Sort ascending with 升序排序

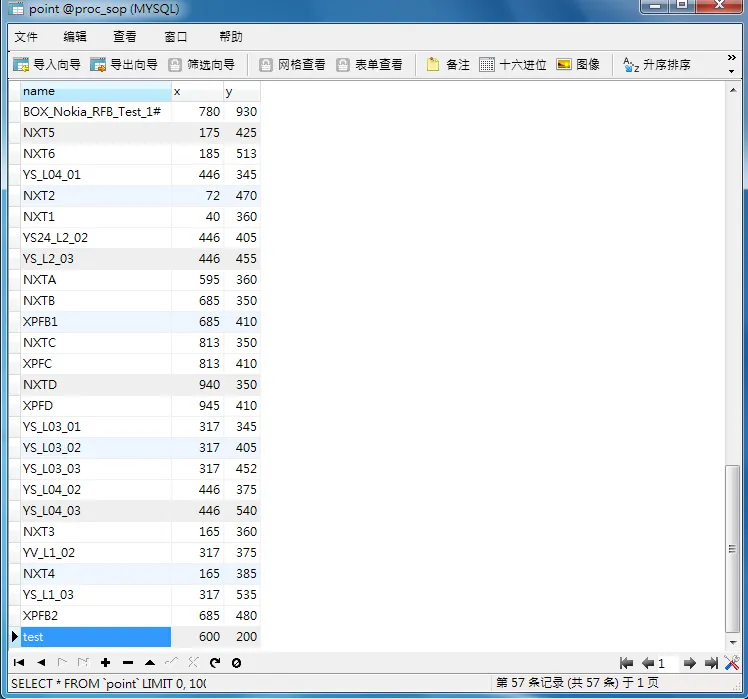[657, 64]
